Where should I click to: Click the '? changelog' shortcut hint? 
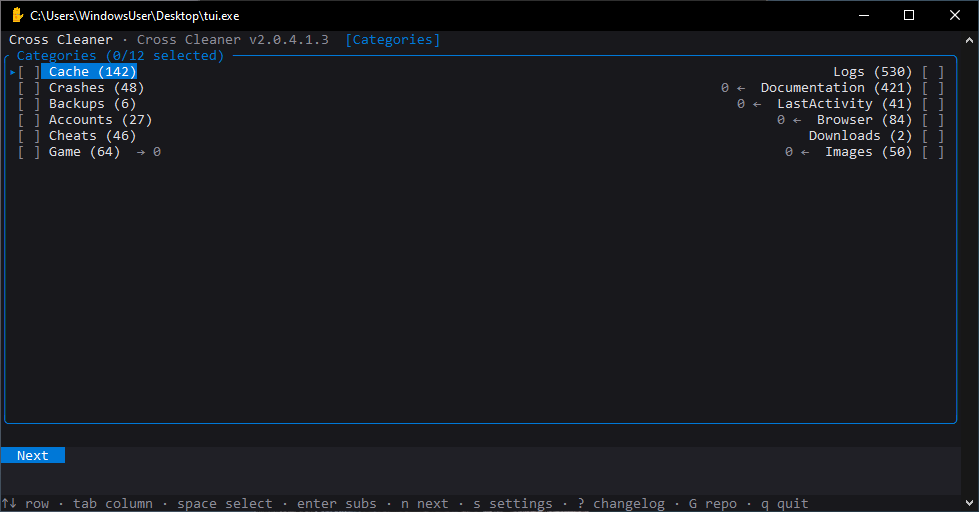[x=621, y=503]
